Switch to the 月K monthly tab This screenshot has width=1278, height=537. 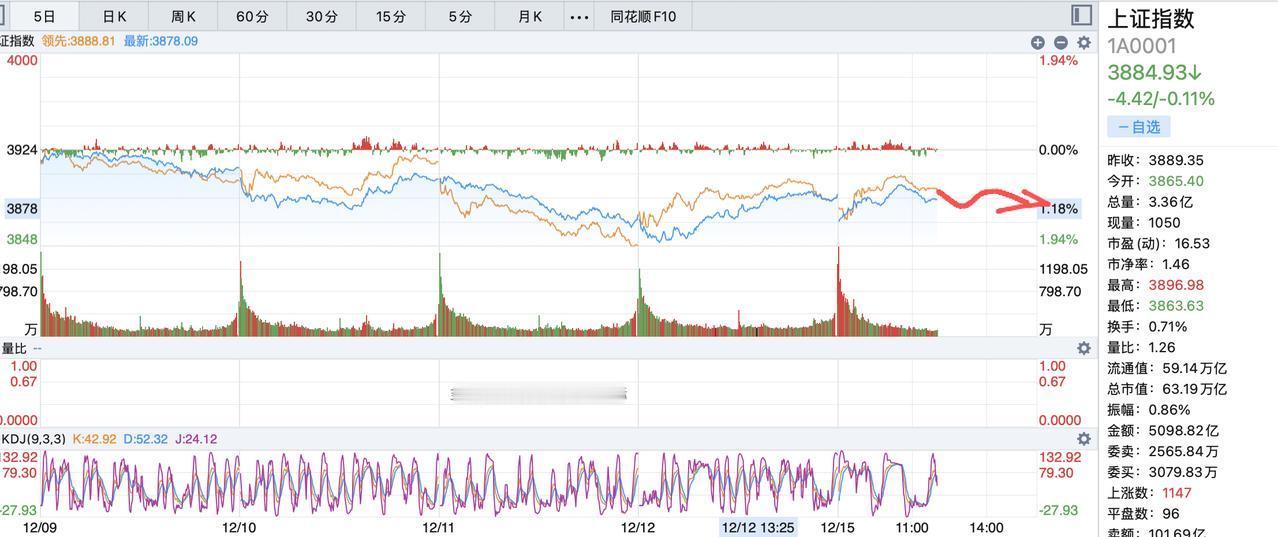(530, 16)
